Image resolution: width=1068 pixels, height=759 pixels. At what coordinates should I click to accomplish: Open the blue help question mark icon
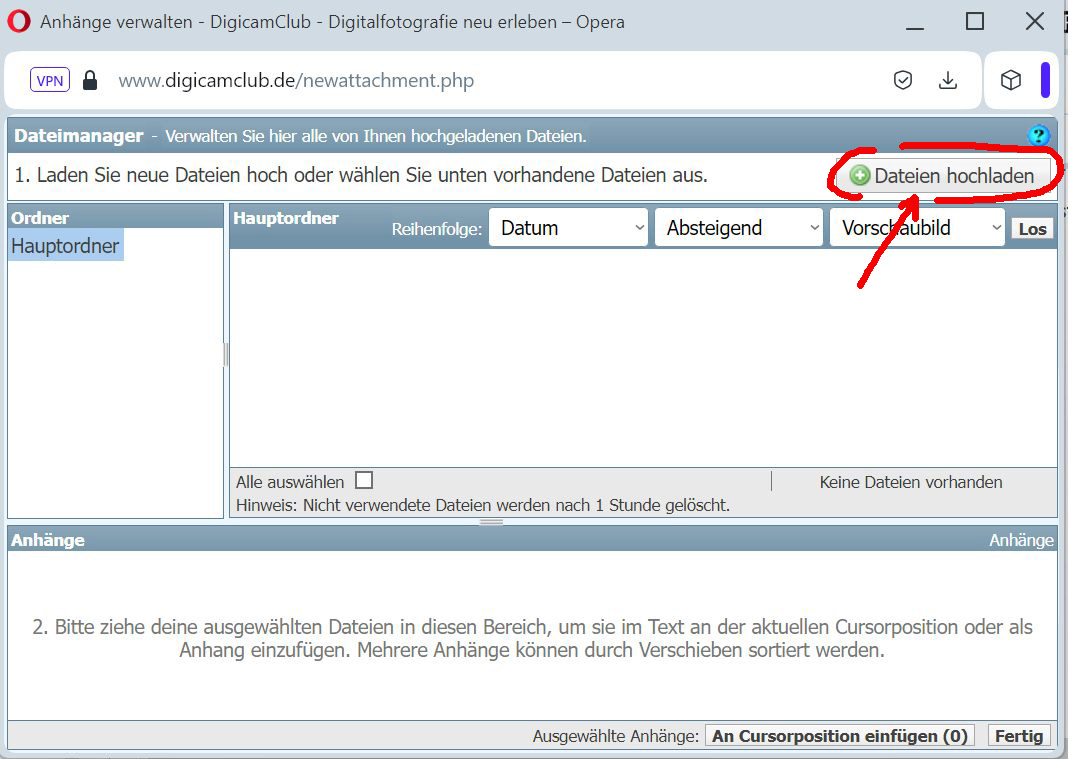(1039, 135)
